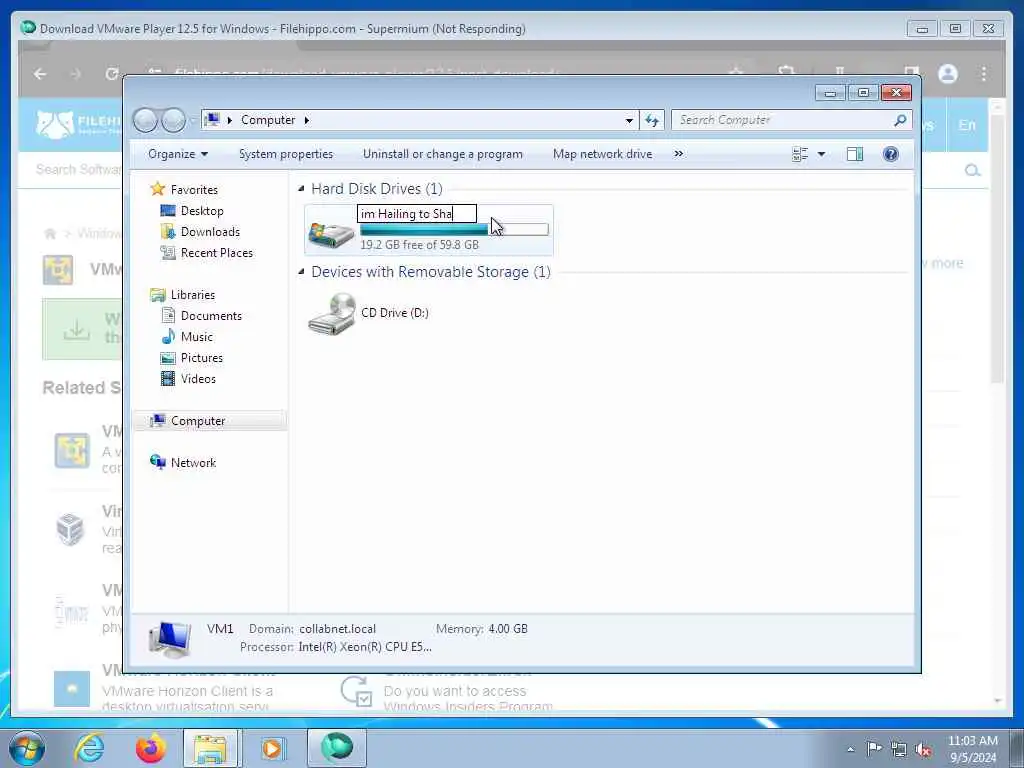Image resolution: width=1024 pixels, height=768 pixels.
Task: Open the Windows Start button
Action: click(x=27, y=748)
